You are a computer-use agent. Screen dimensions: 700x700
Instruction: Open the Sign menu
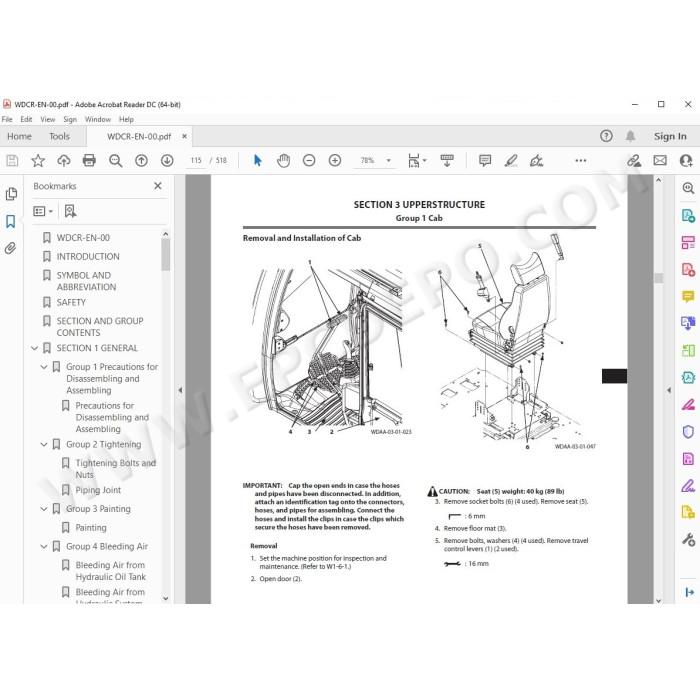pyautogui.click(x=70, y=119)
